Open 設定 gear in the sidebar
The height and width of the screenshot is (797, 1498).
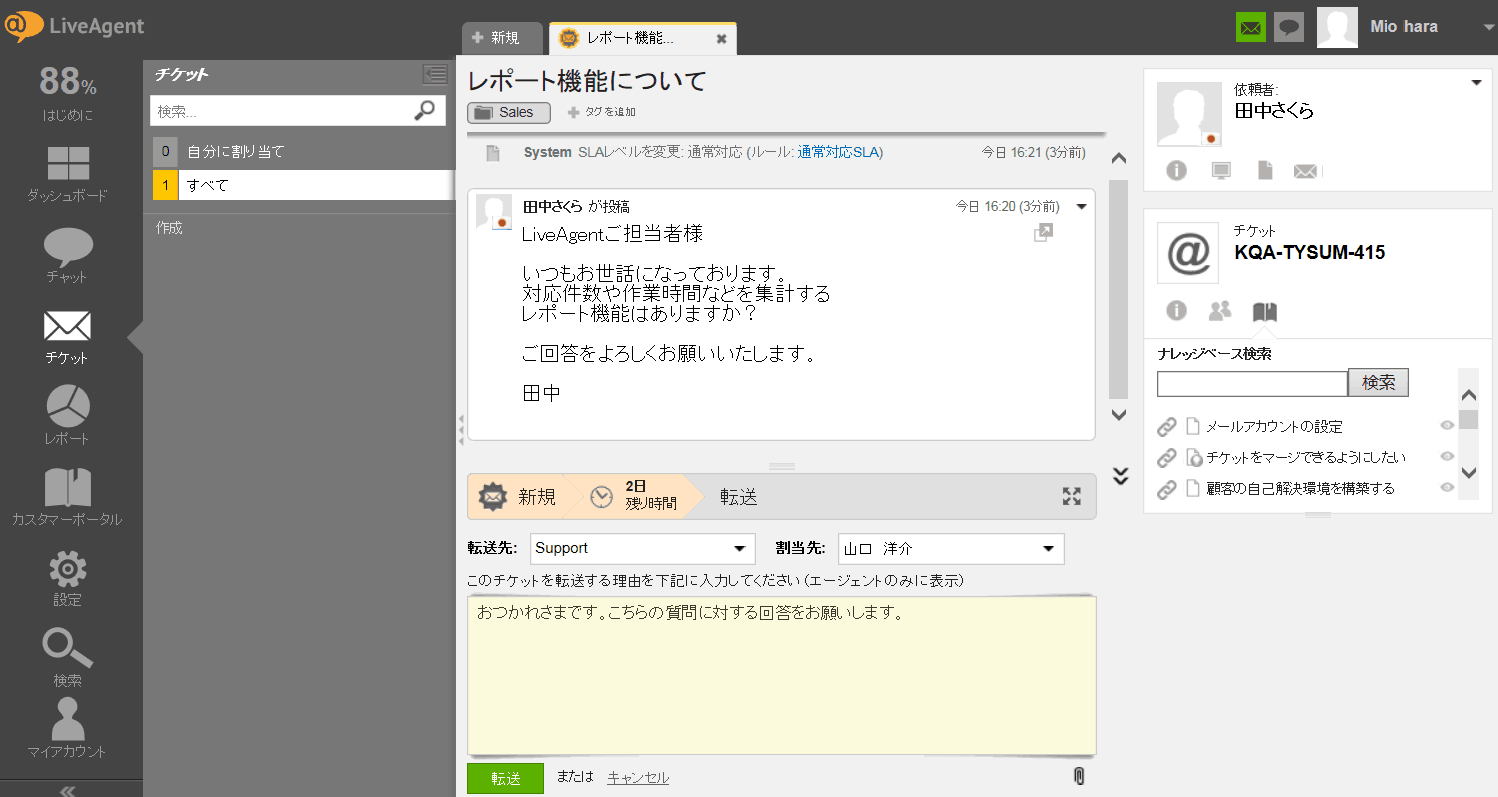[x=68, y=579]
